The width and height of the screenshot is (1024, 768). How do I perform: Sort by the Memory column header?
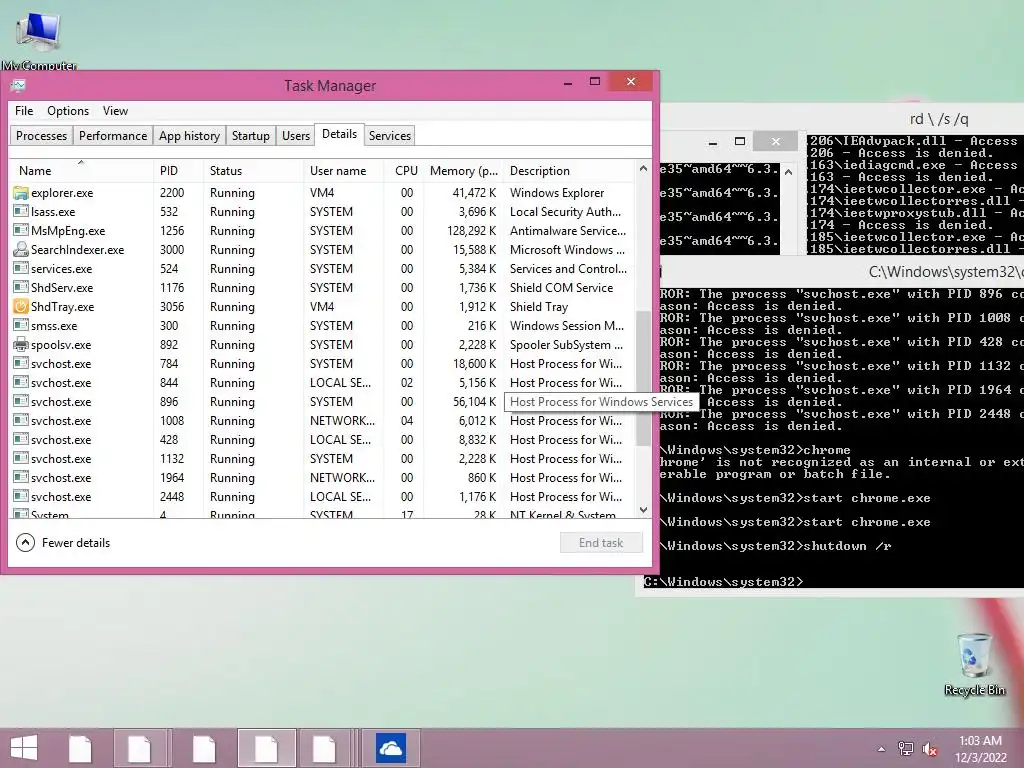coord(464,170)
